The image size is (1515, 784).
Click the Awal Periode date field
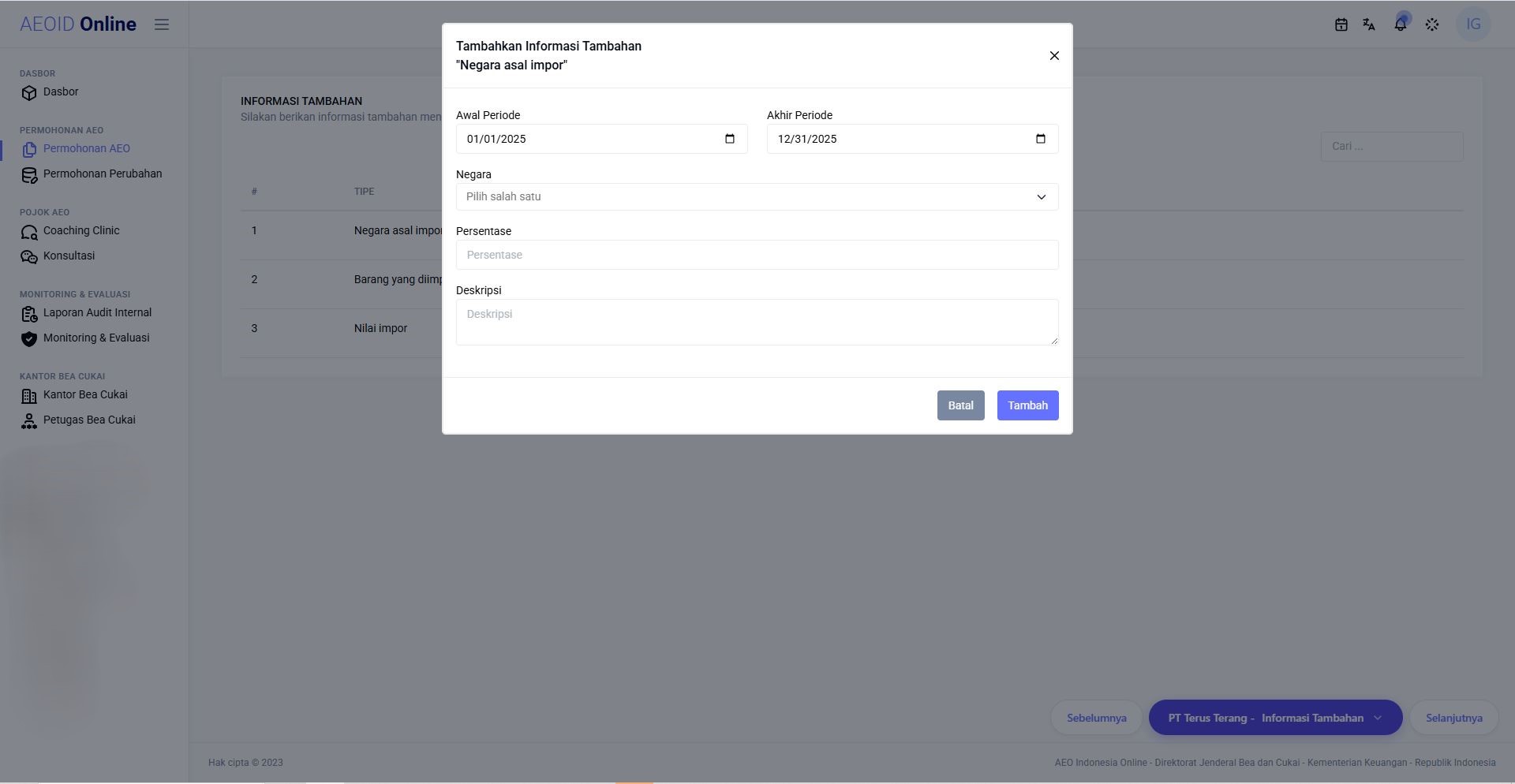(x=601, y=139)
